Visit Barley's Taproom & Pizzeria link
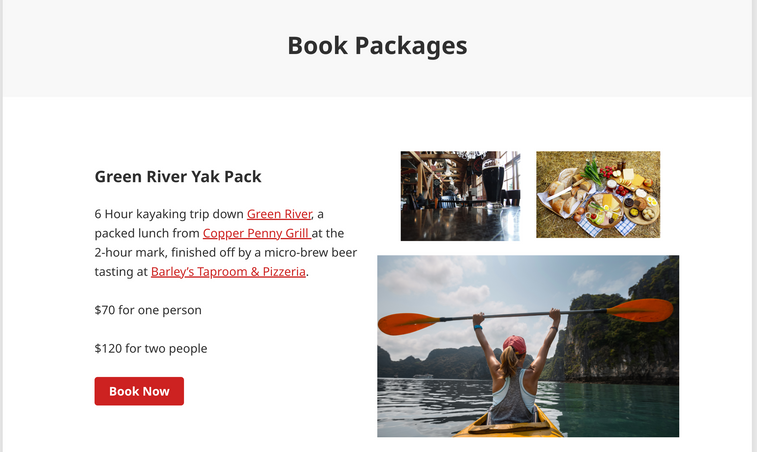The image size is (757, 452). 228,272
